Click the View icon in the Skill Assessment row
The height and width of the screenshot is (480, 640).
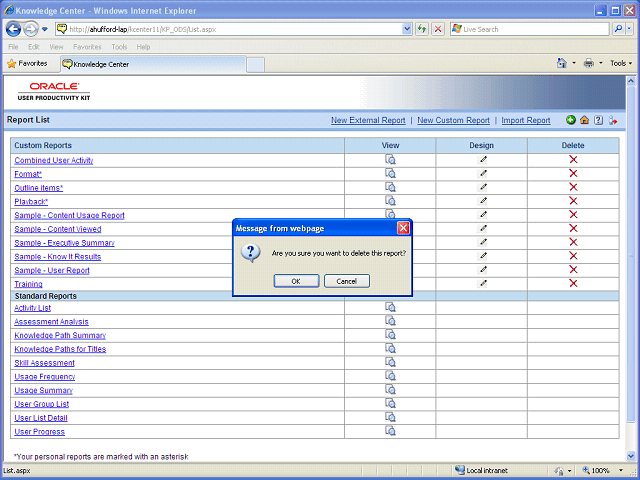tap(390, 362)
